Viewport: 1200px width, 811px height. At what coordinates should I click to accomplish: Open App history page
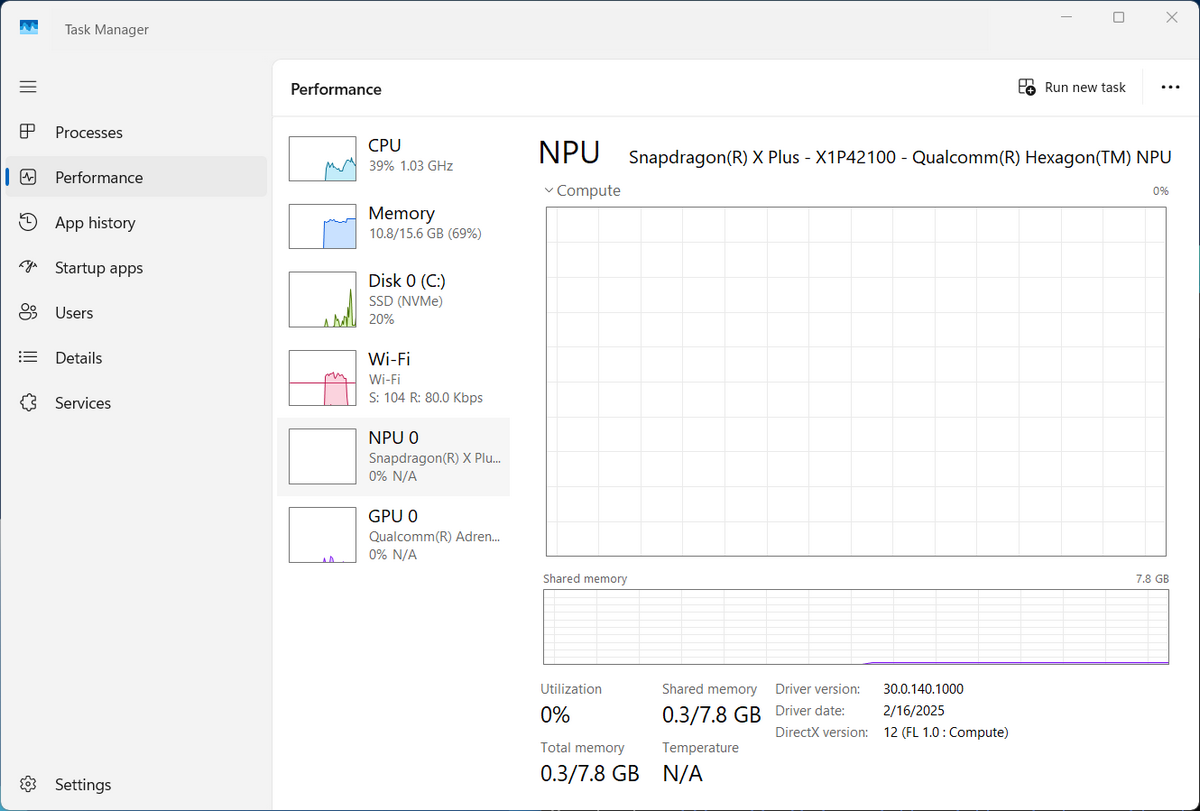136,222
